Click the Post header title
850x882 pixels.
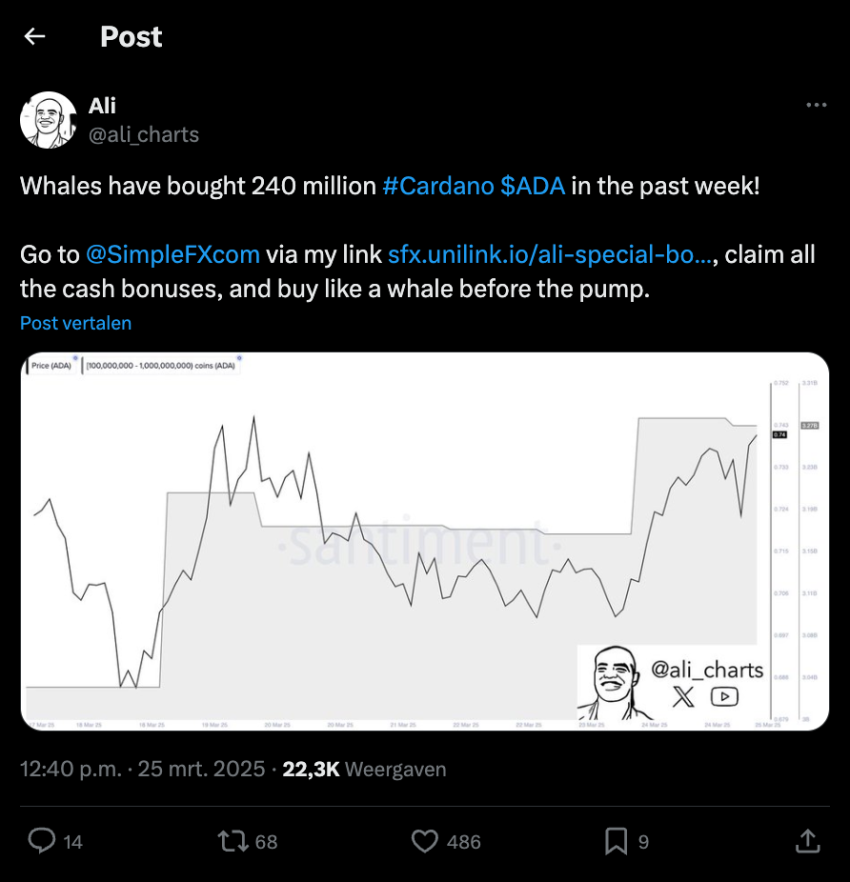point(130,36)
